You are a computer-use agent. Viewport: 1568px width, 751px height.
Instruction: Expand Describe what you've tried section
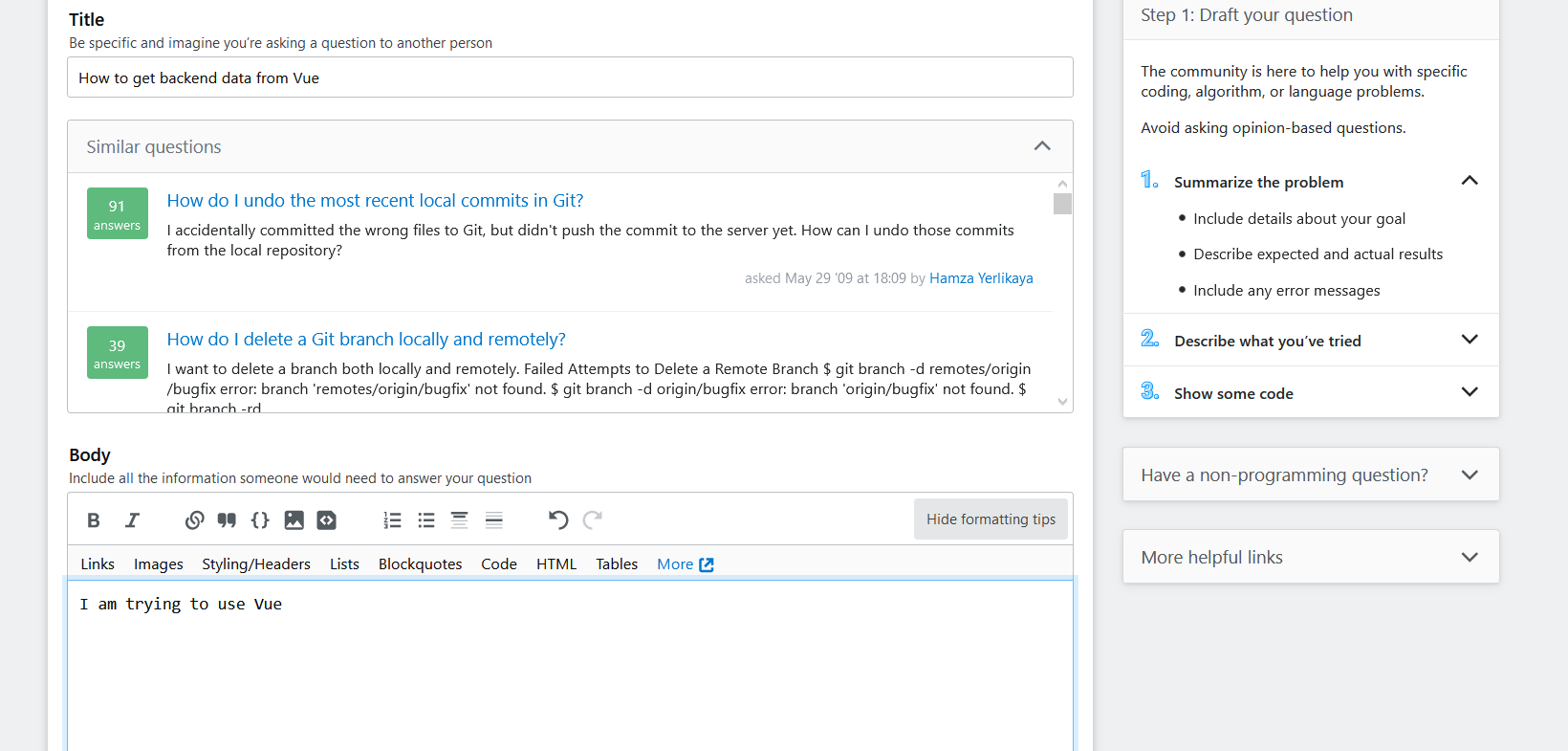coord(1470,340)
